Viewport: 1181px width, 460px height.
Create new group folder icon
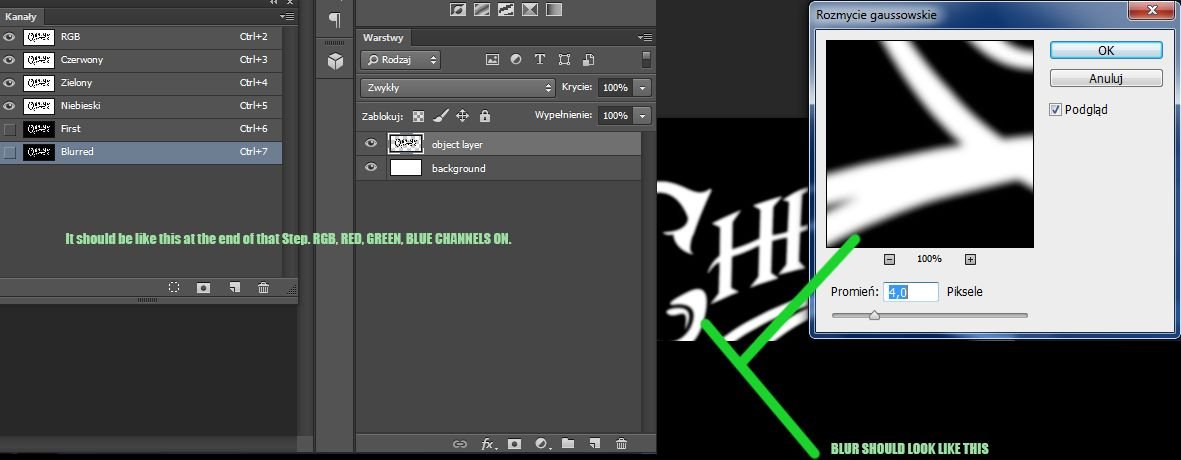pos(568,443)
